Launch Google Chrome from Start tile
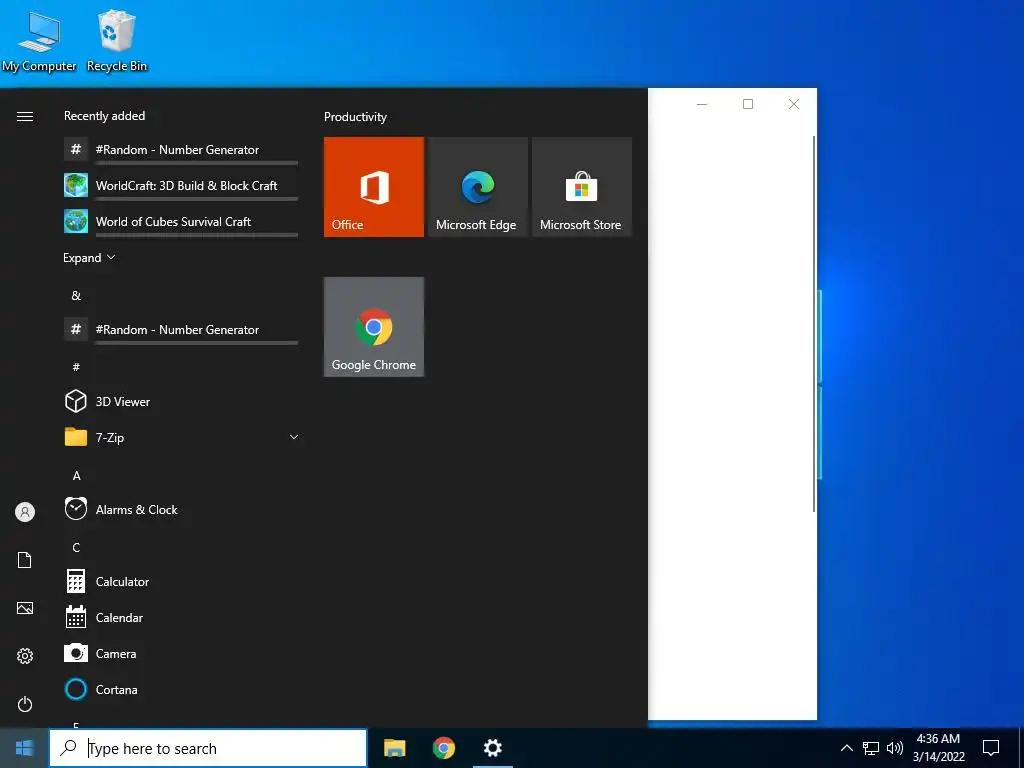 point(374,327)
